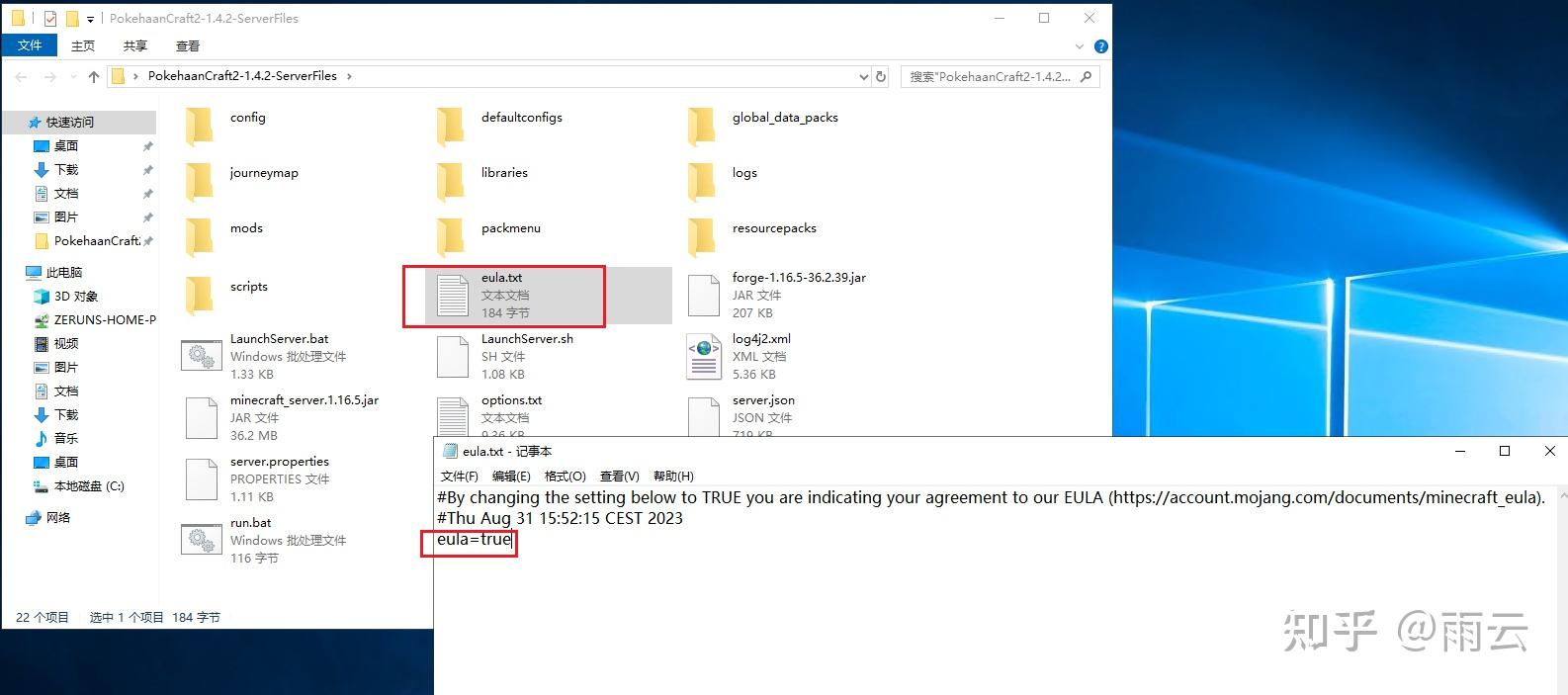Select the LaunchServer.bat batch file icon
1568x695 pixels.
coord(202,357)
